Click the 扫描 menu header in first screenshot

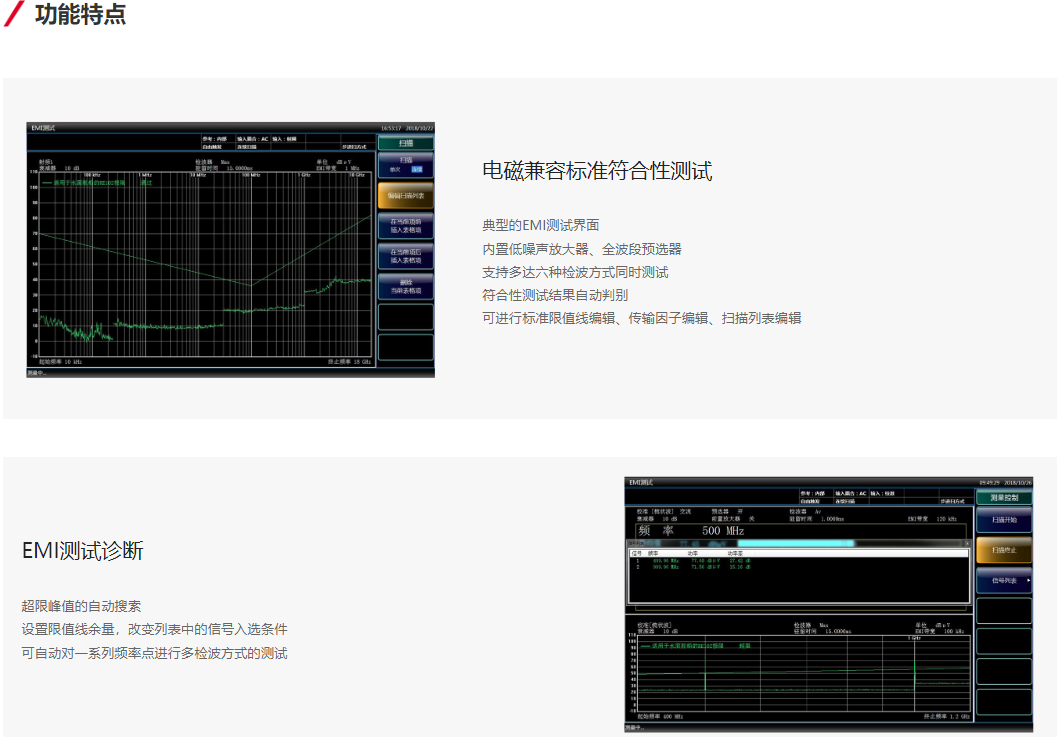(x=405, y=144)
